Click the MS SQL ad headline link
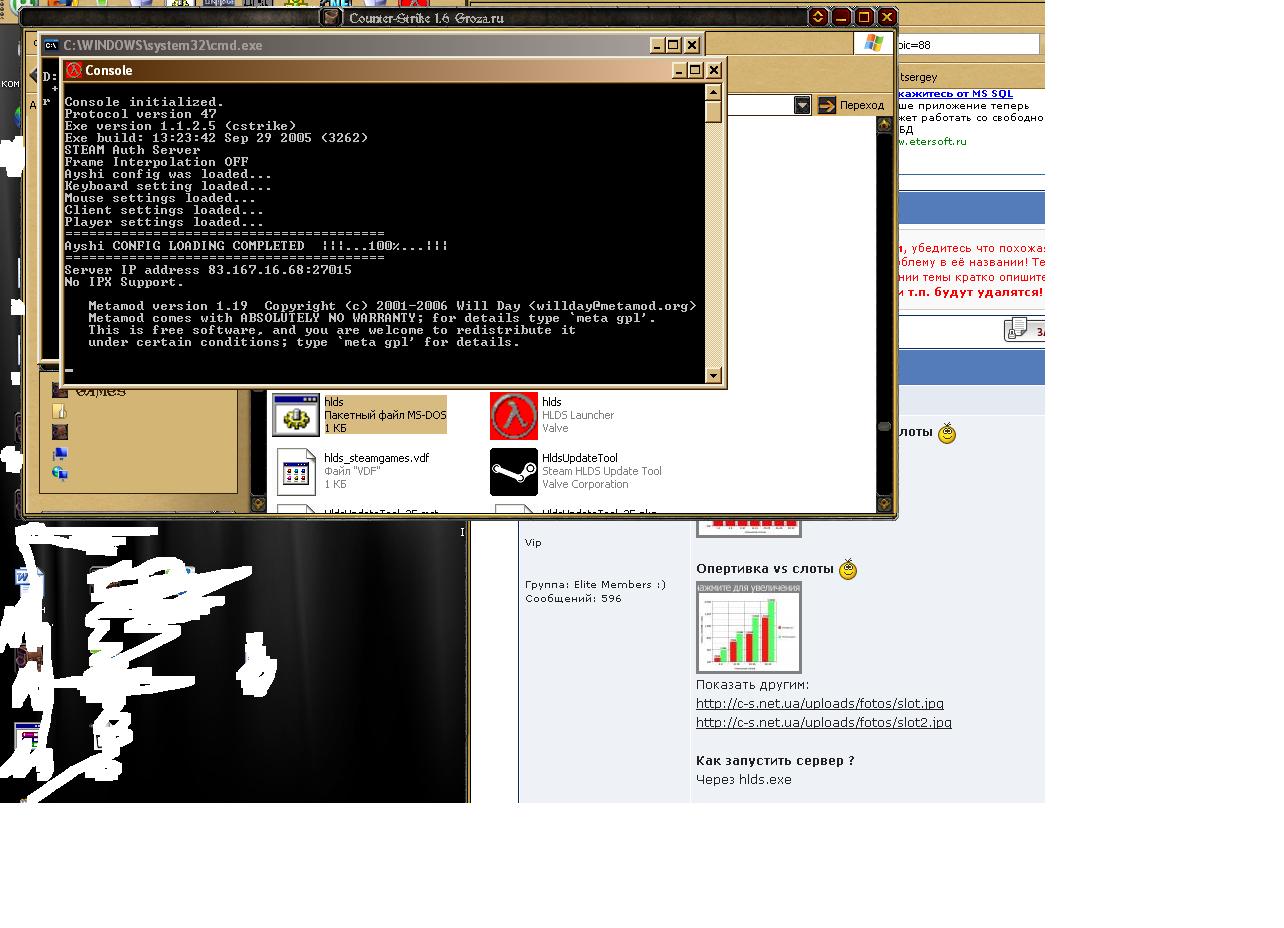Screen dimensions: 1284x928 click(955, 93)
